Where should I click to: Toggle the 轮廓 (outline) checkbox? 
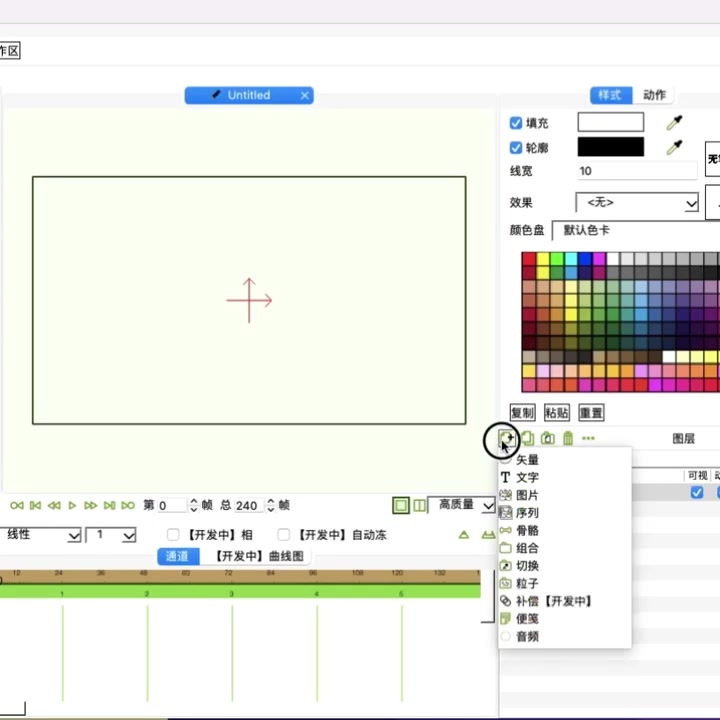(516, 148)
